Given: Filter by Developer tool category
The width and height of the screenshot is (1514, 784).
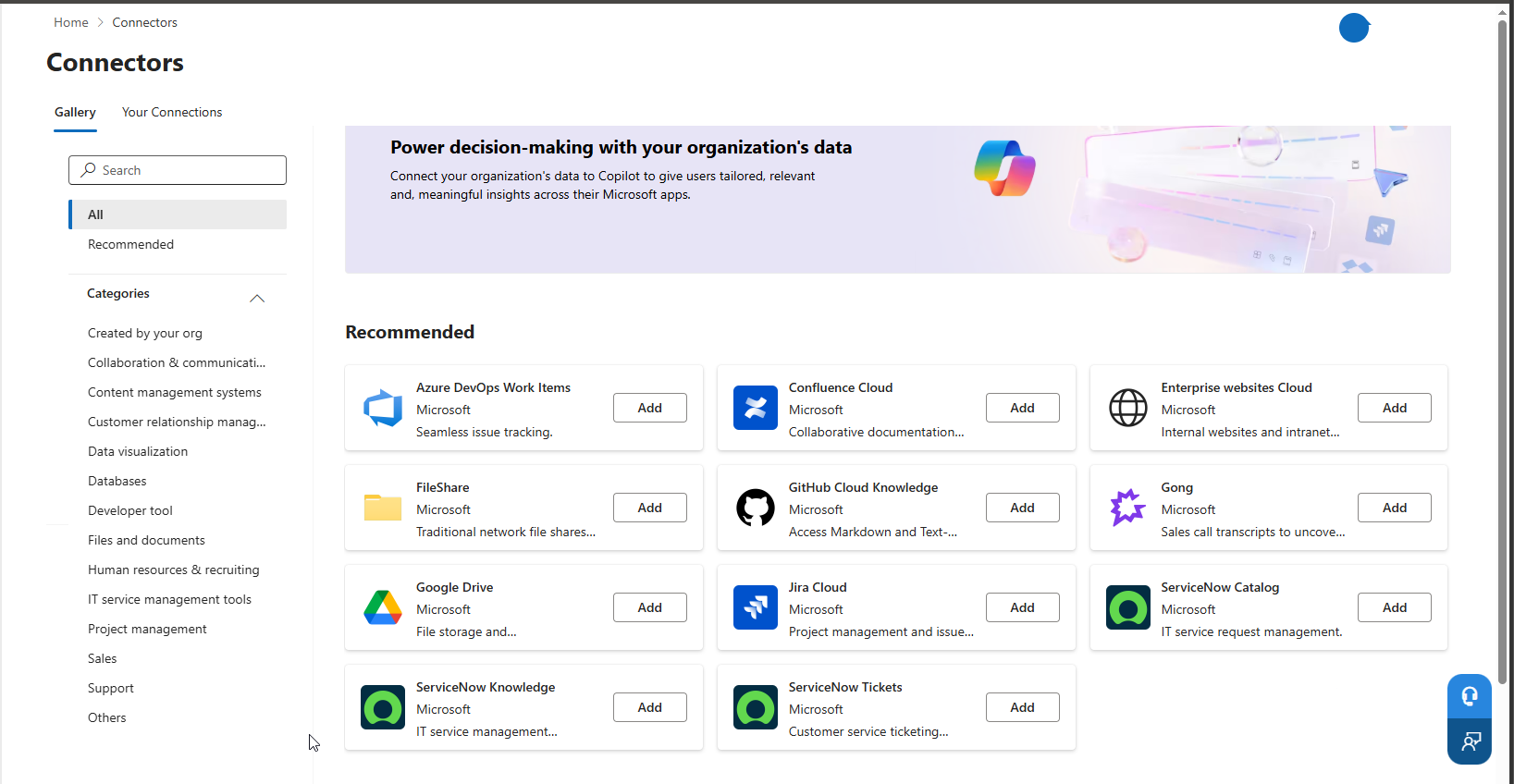Looking at the screenshot, I should pos(130,510).
